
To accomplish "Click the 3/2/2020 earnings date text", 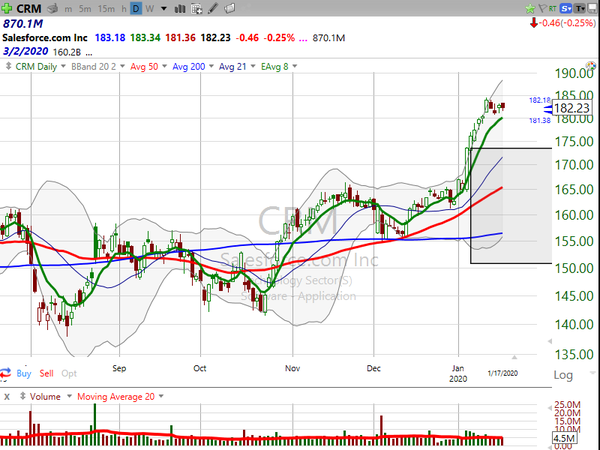I will (25, 51).
